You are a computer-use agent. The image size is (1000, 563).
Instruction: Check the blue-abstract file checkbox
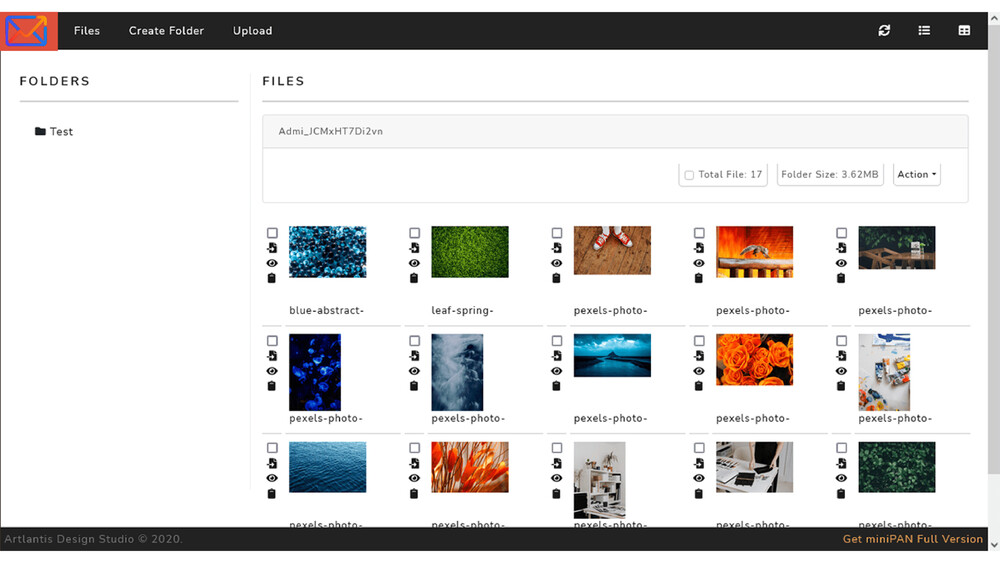pyautogui.click(x=272, y=233)
